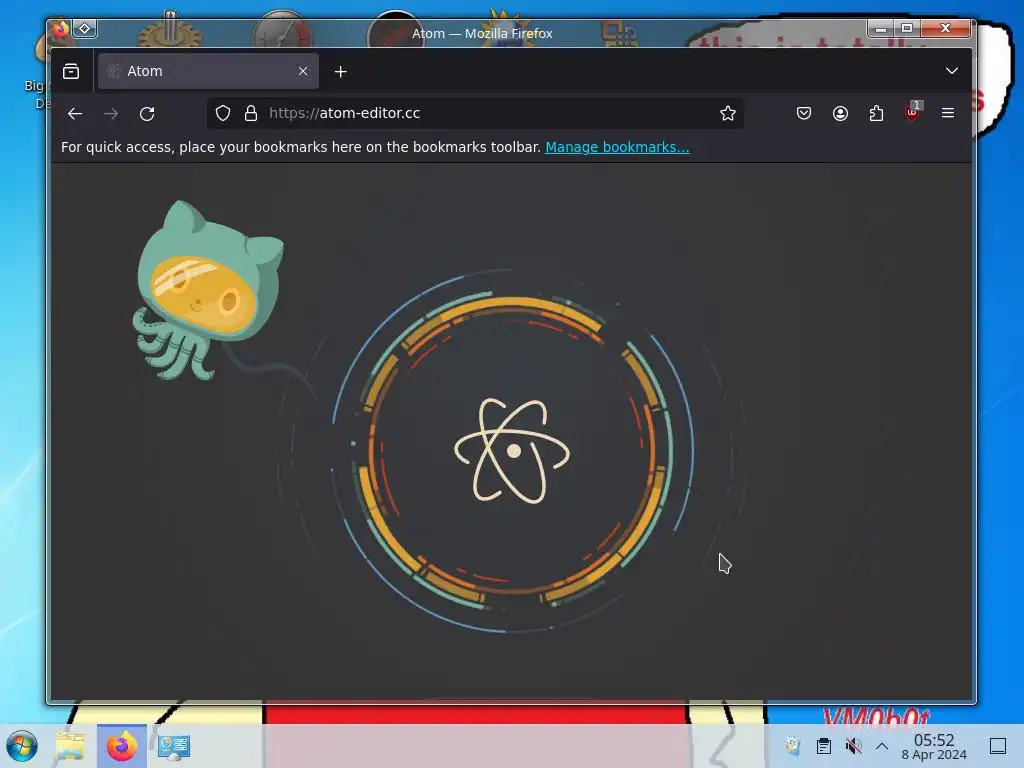Open the Firefox hamburger menu
The image size is (1024, 768).
[948, 113]
